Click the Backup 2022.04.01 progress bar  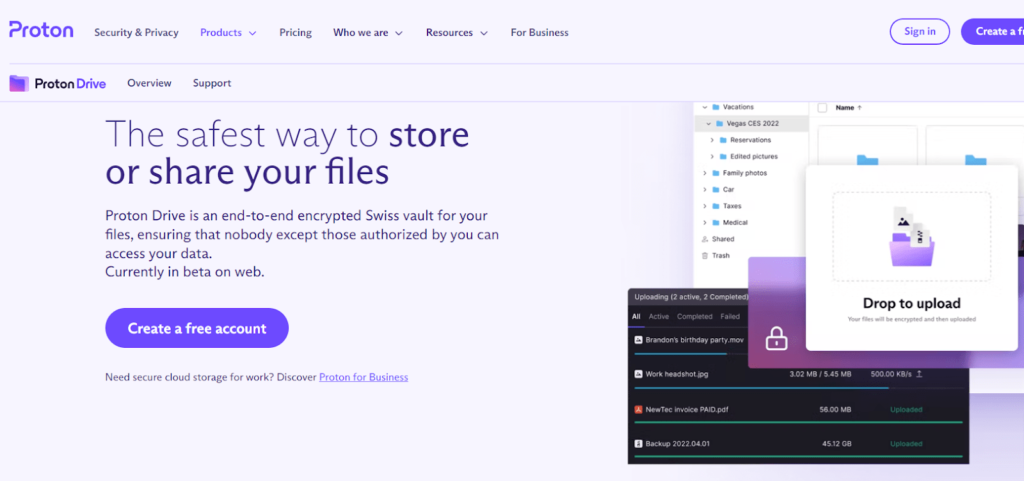click(798, 456)
